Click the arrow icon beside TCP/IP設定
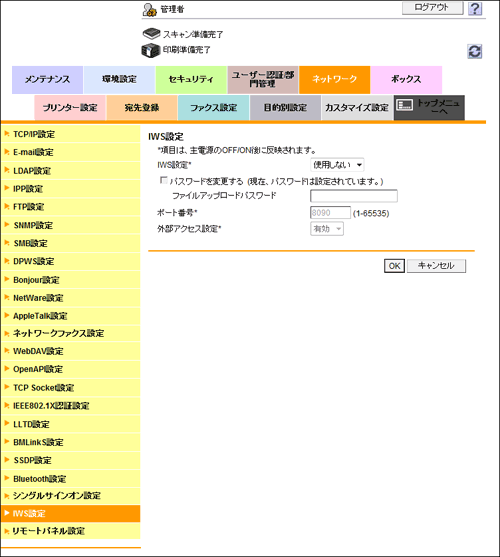Image resolution: width=500 pixels, height=557 pixels. tap(6, 134)
